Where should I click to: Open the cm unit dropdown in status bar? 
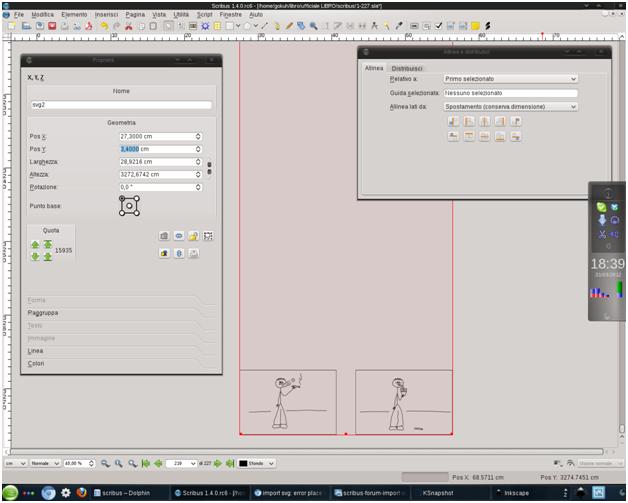pyautogui.click(x=16, y=463)
